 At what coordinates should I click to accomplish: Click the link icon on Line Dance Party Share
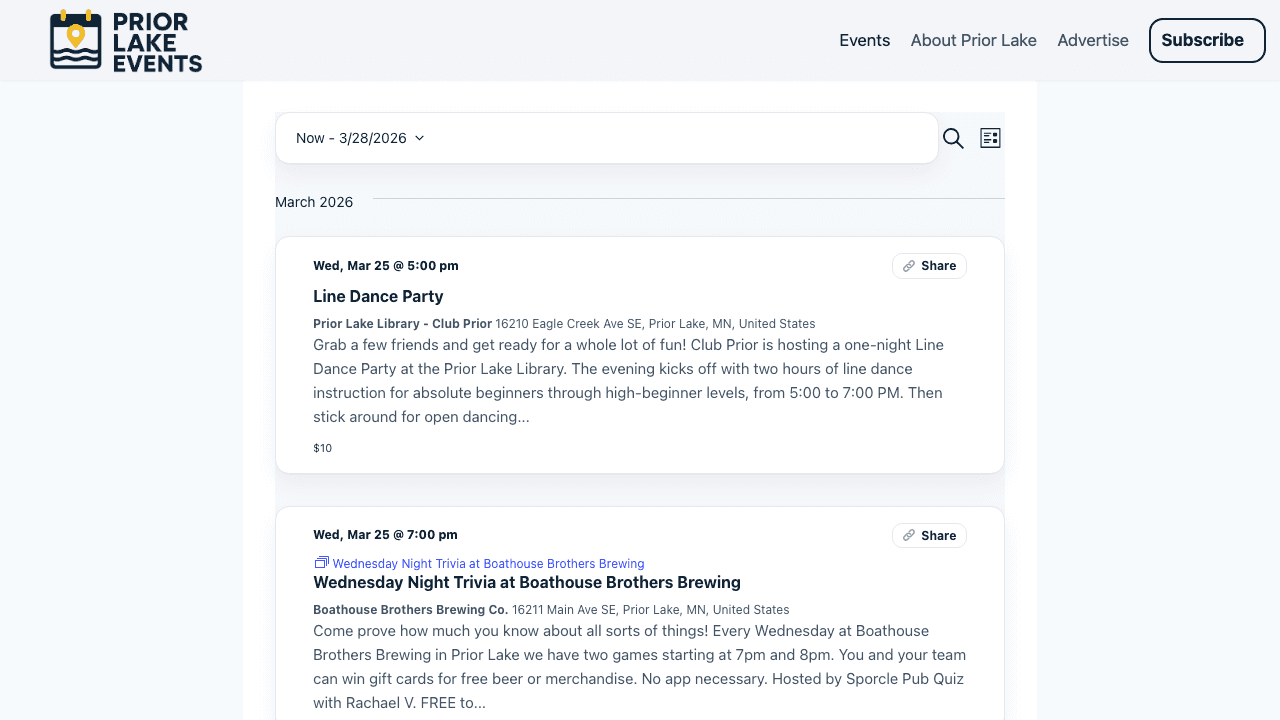[x=908, y=265]
